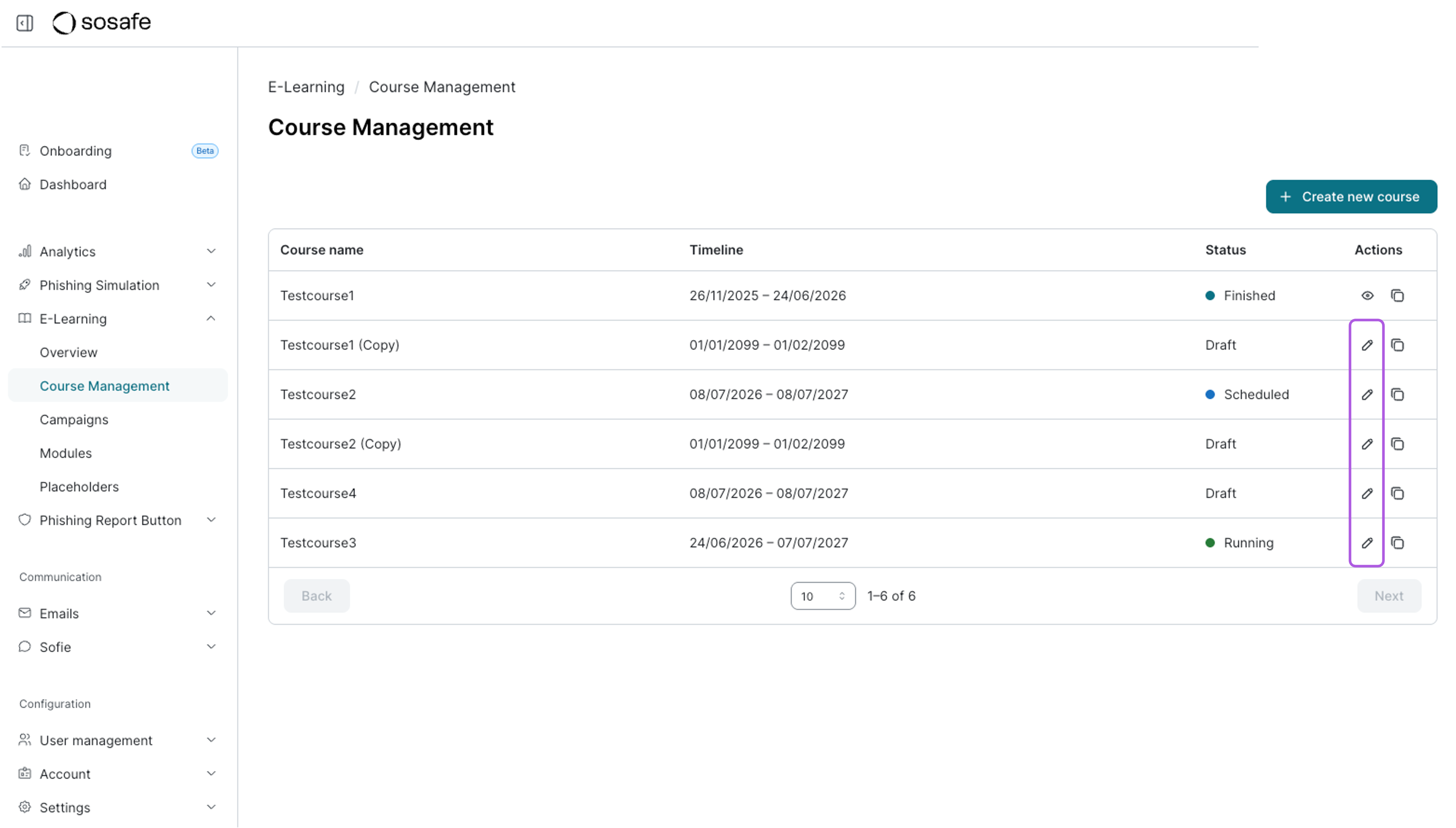This screenshot has height=828, width=1456.
Task: Duplicate Testcourse2 via copy icon
Action: [1397, 394]
